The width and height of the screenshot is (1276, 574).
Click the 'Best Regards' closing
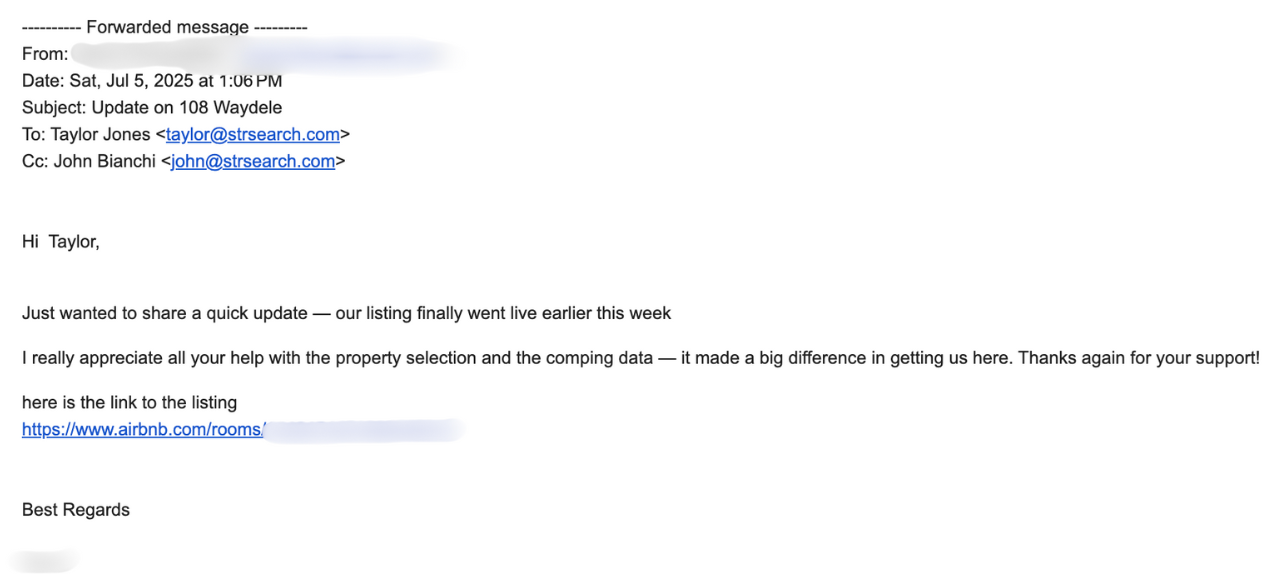[76, 510]
